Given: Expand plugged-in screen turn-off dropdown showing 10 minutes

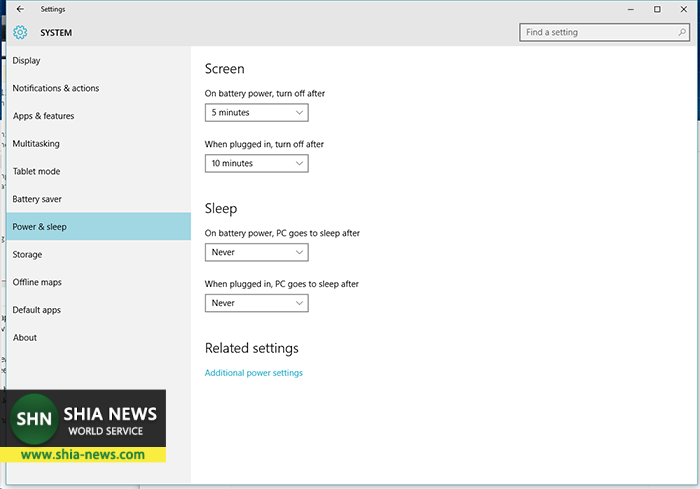Looking at the screenshot, I should (x=256, y=163).
